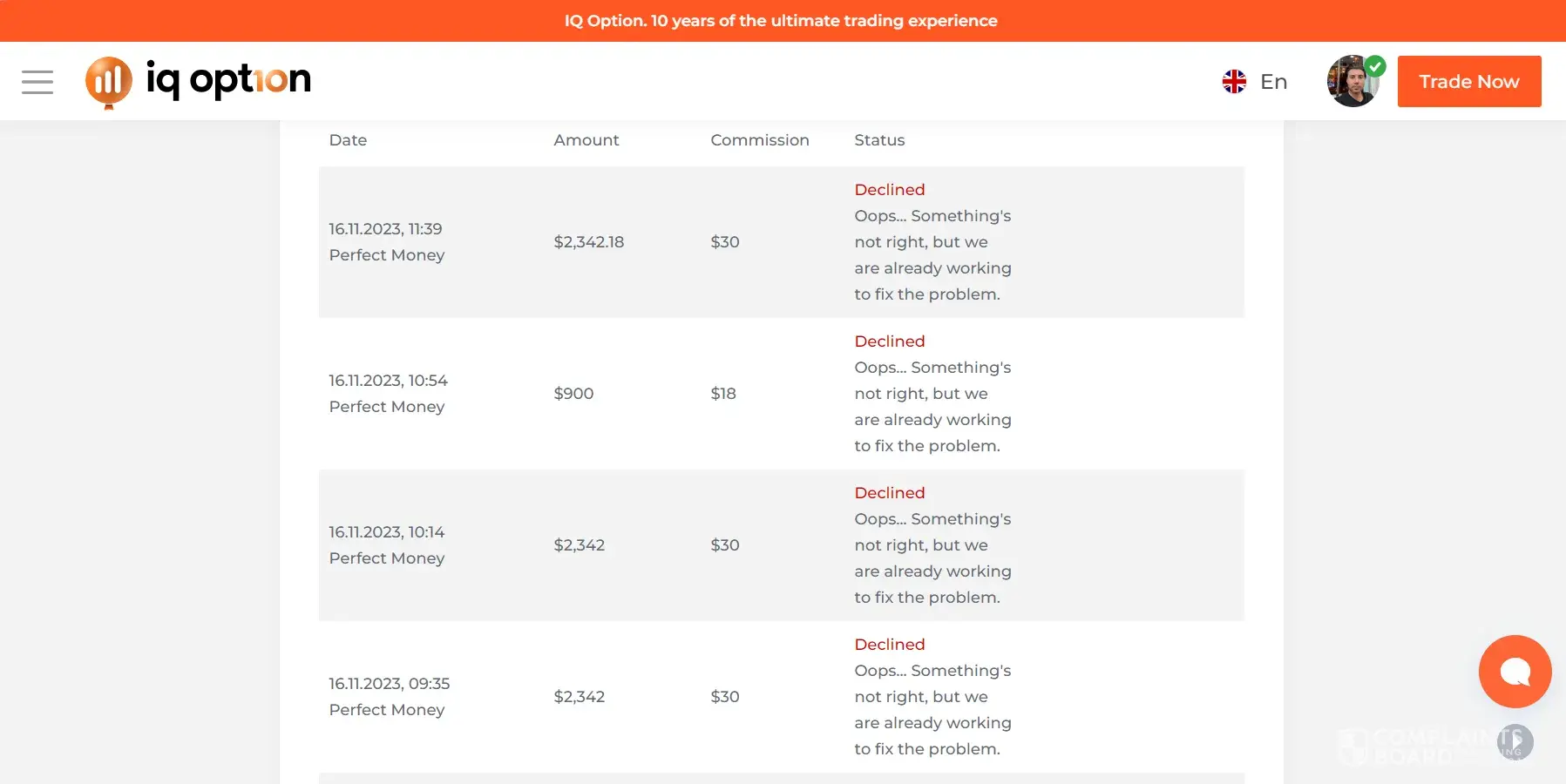Click the Trade Now button
This screenshot has width=1566, height=784.
click(x=1468, y=82)
